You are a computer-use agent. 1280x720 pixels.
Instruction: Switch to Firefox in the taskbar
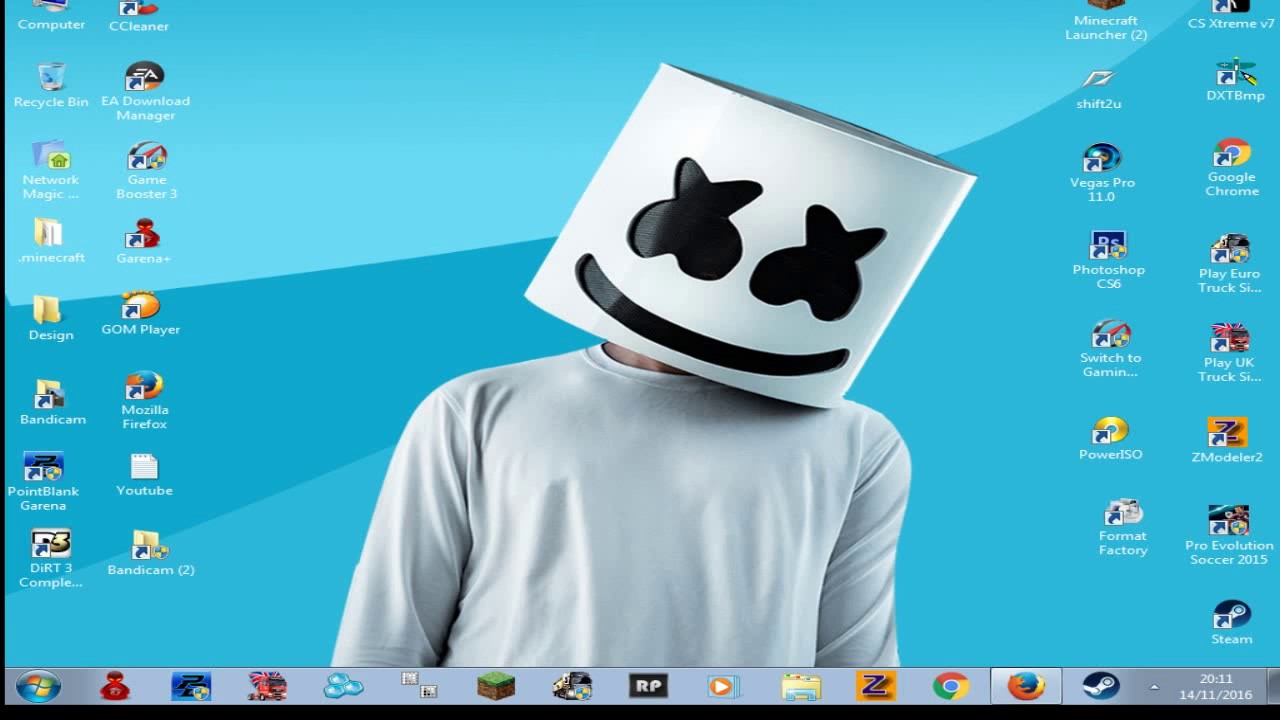(x=1026, y=687)
